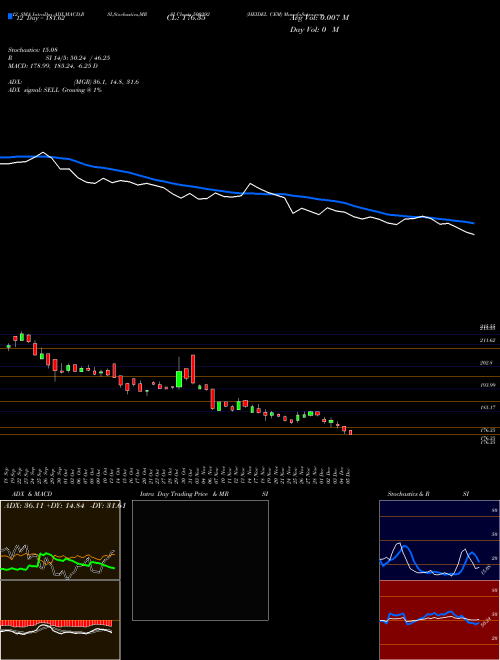The width and height of the screenshot is (500, 660).
Task: Click the blue Stochastics panel chart
Action: tap(439, 540)
